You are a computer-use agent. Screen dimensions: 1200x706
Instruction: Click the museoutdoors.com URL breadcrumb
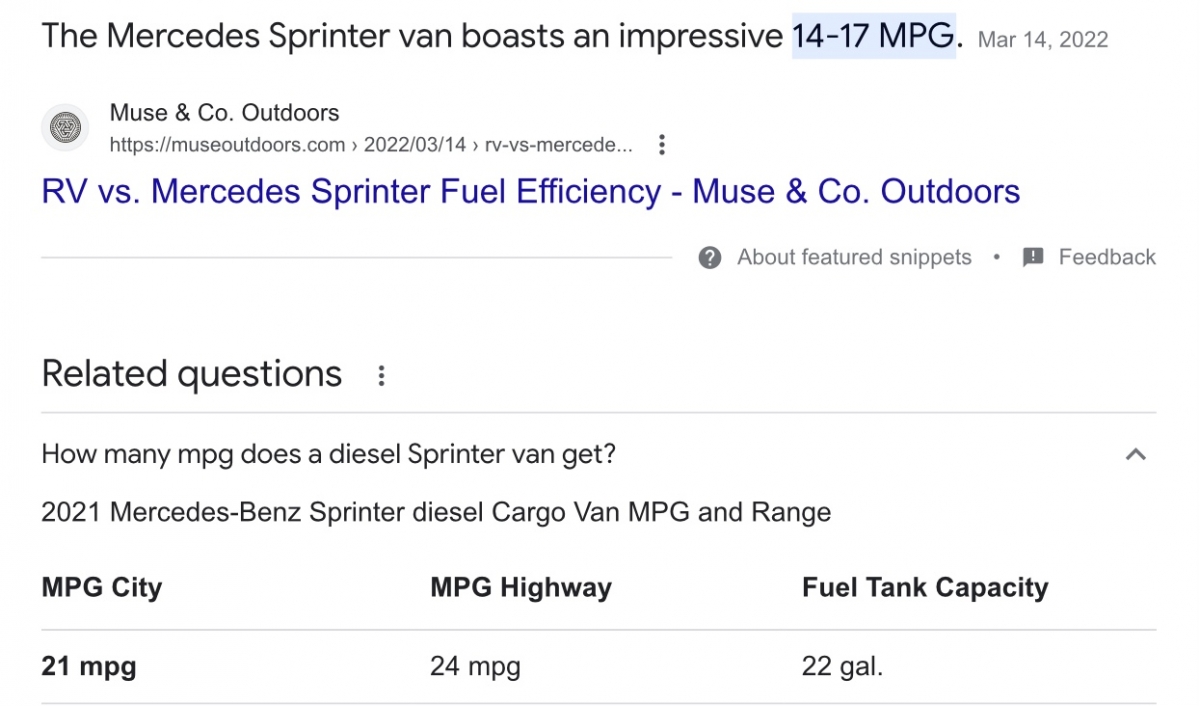point(370,145)
